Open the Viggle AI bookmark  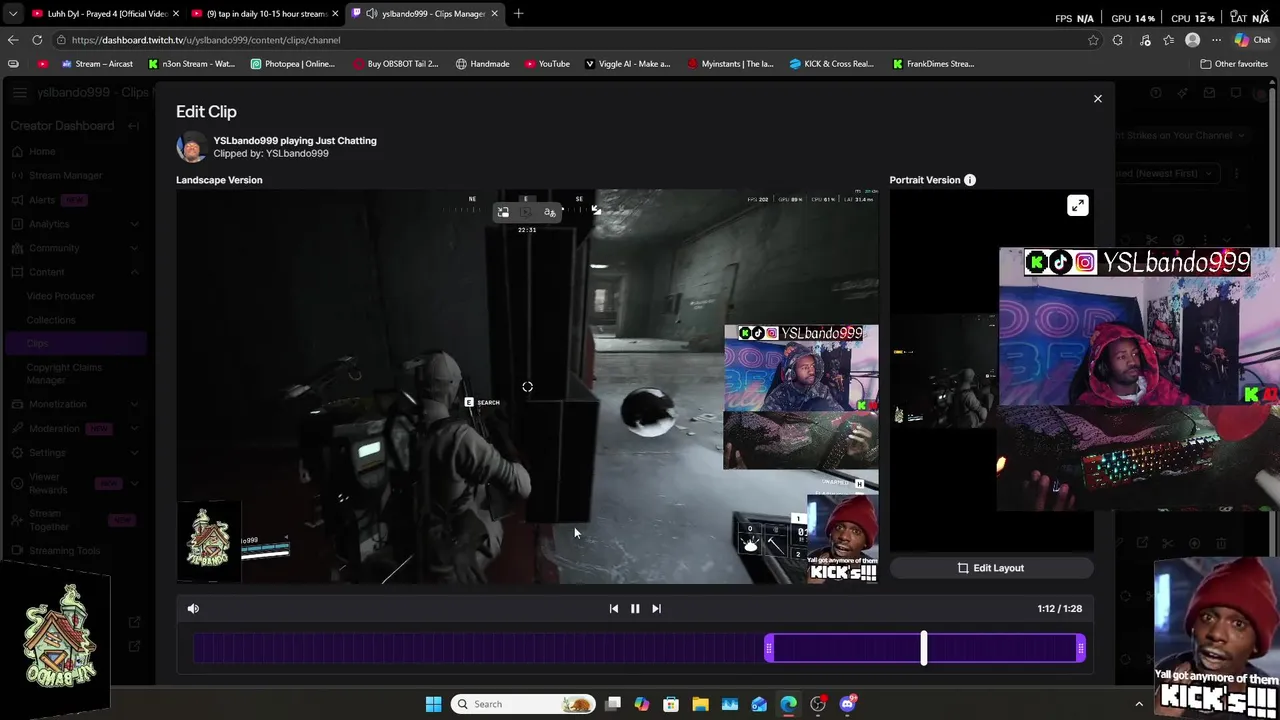pos(627,64)
